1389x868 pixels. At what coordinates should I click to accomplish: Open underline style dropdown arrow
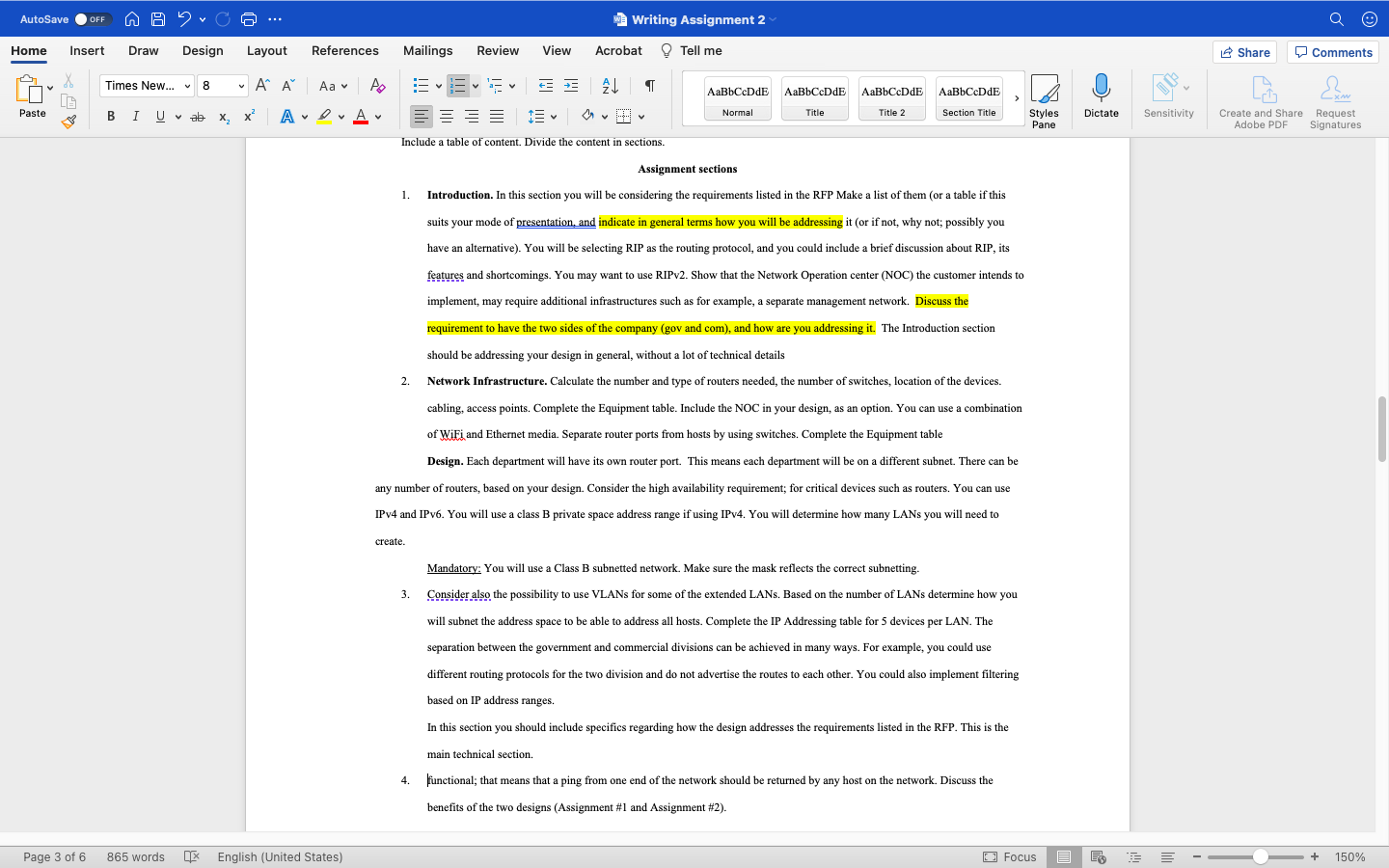(x=178, y=117)
